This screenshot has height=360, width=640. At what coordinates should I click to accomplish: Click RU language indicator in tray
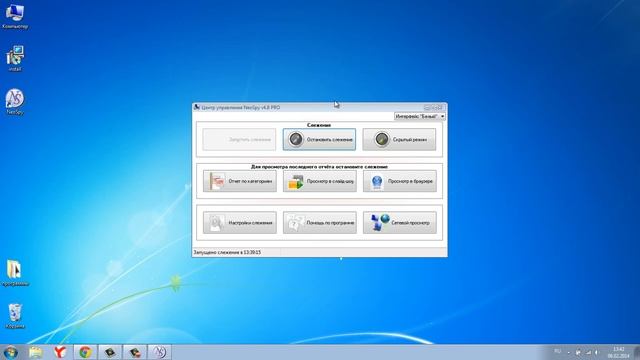(x=558, y=352)
